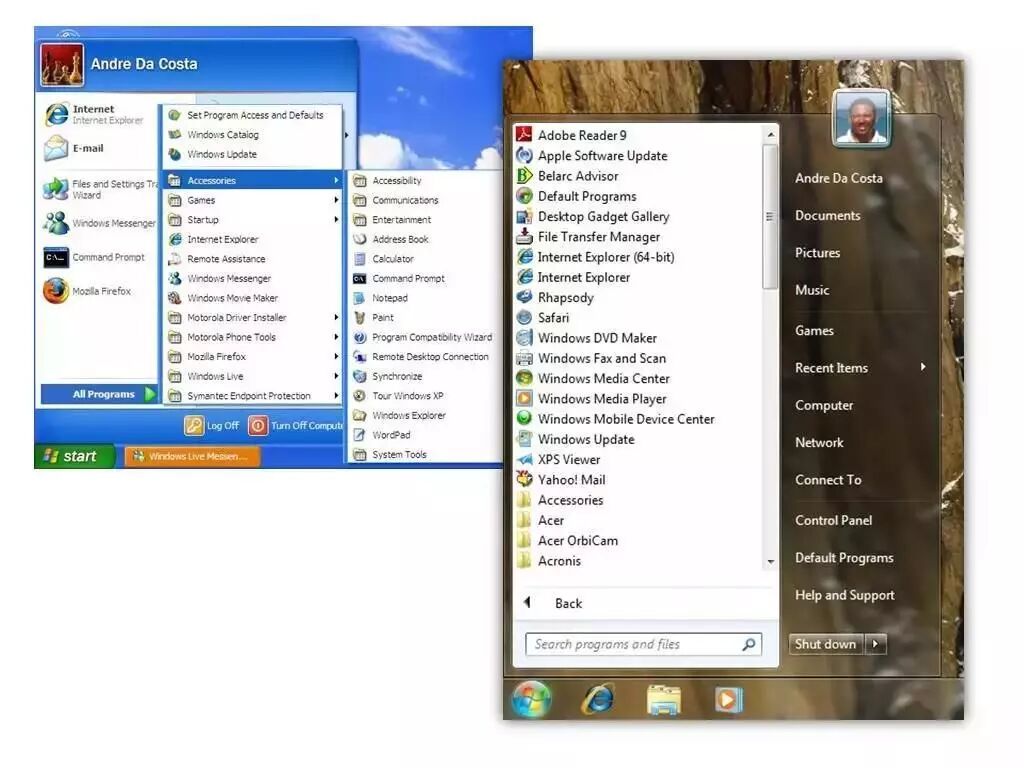Expand Symantec Endpoint Protection submenu
1024x768 pixels.
coord(336,396)
